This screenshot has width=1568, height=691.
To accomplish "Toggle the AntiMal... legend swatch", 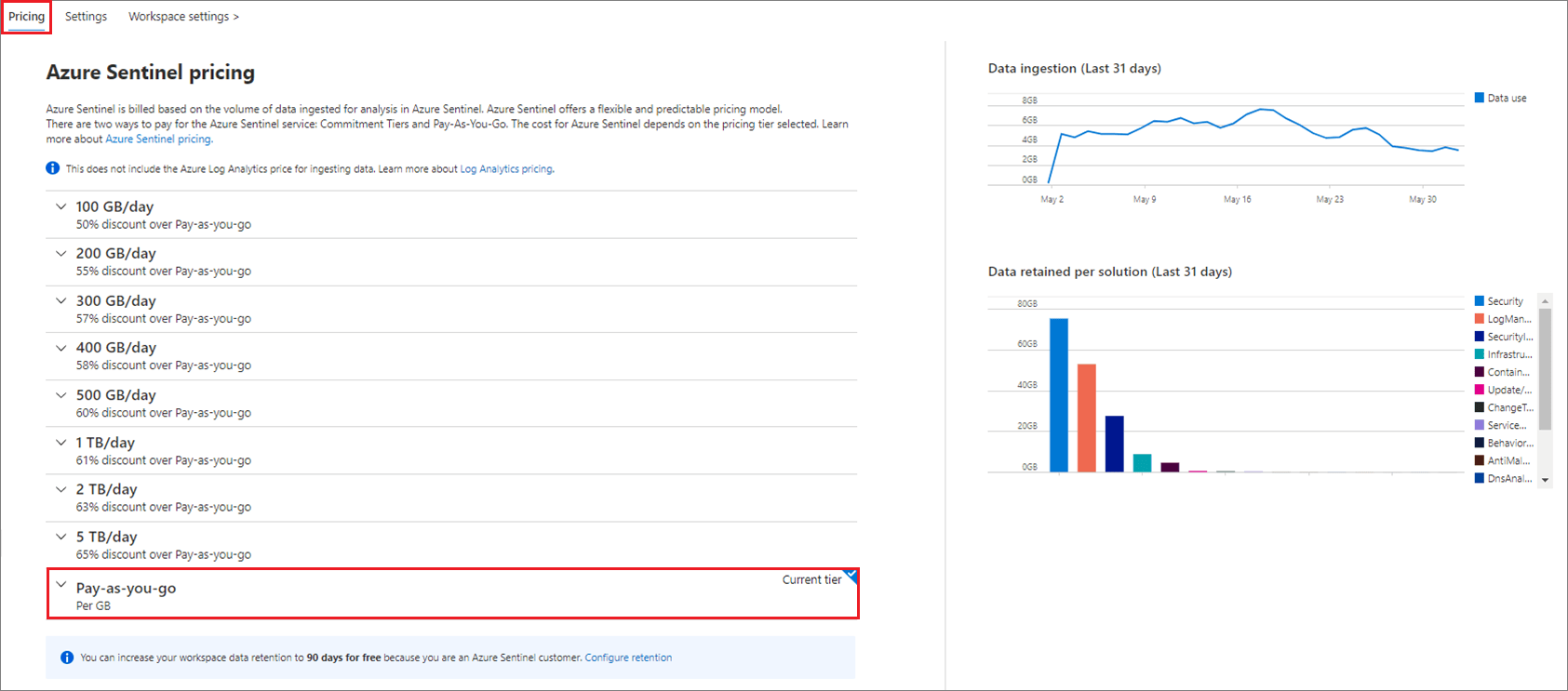I will 1480,460.
